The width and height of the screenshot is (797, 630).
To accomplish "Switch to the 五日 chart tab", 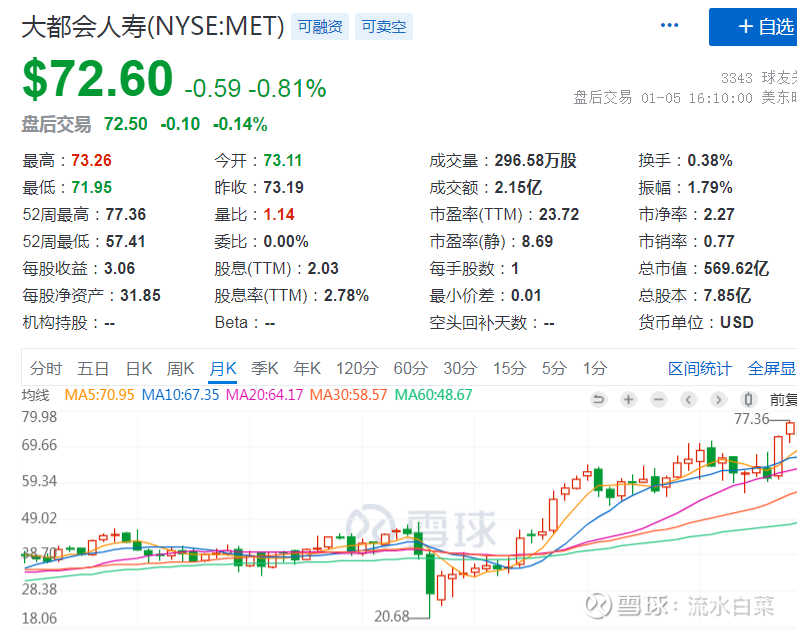I will [x=93, y=368].
